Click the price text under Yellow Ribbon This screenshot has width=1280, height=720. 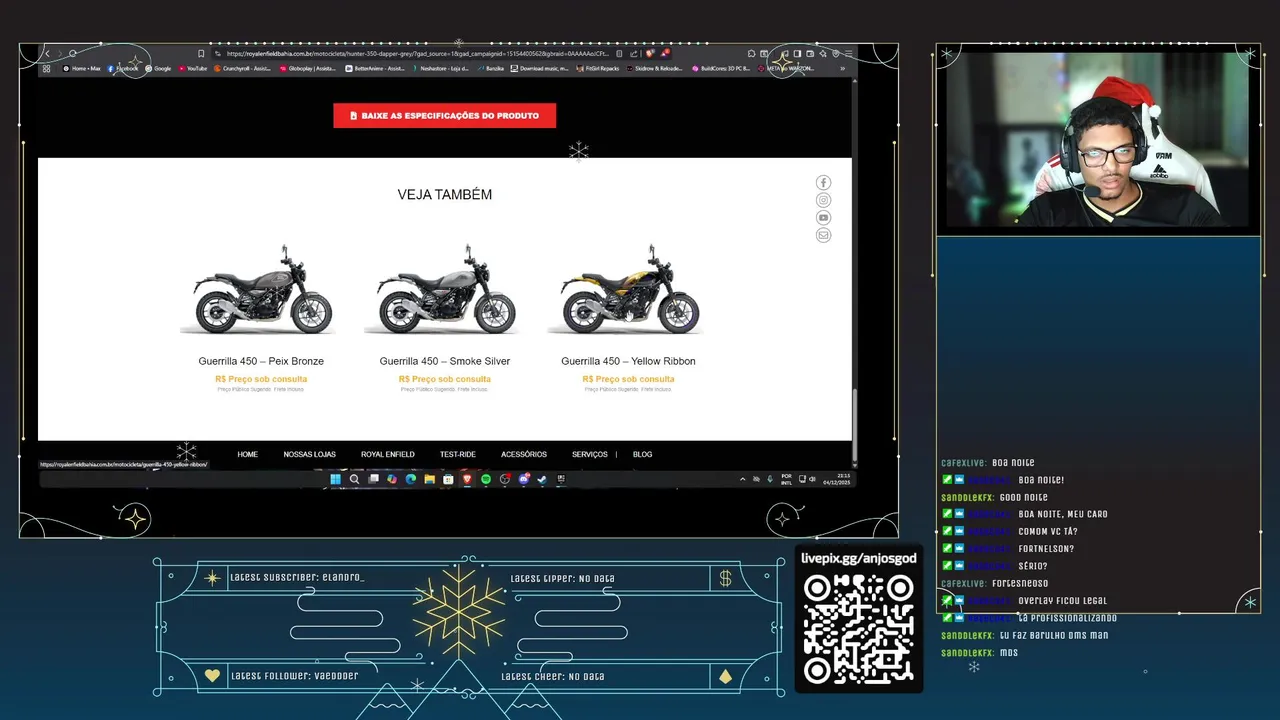pos(628,379)
